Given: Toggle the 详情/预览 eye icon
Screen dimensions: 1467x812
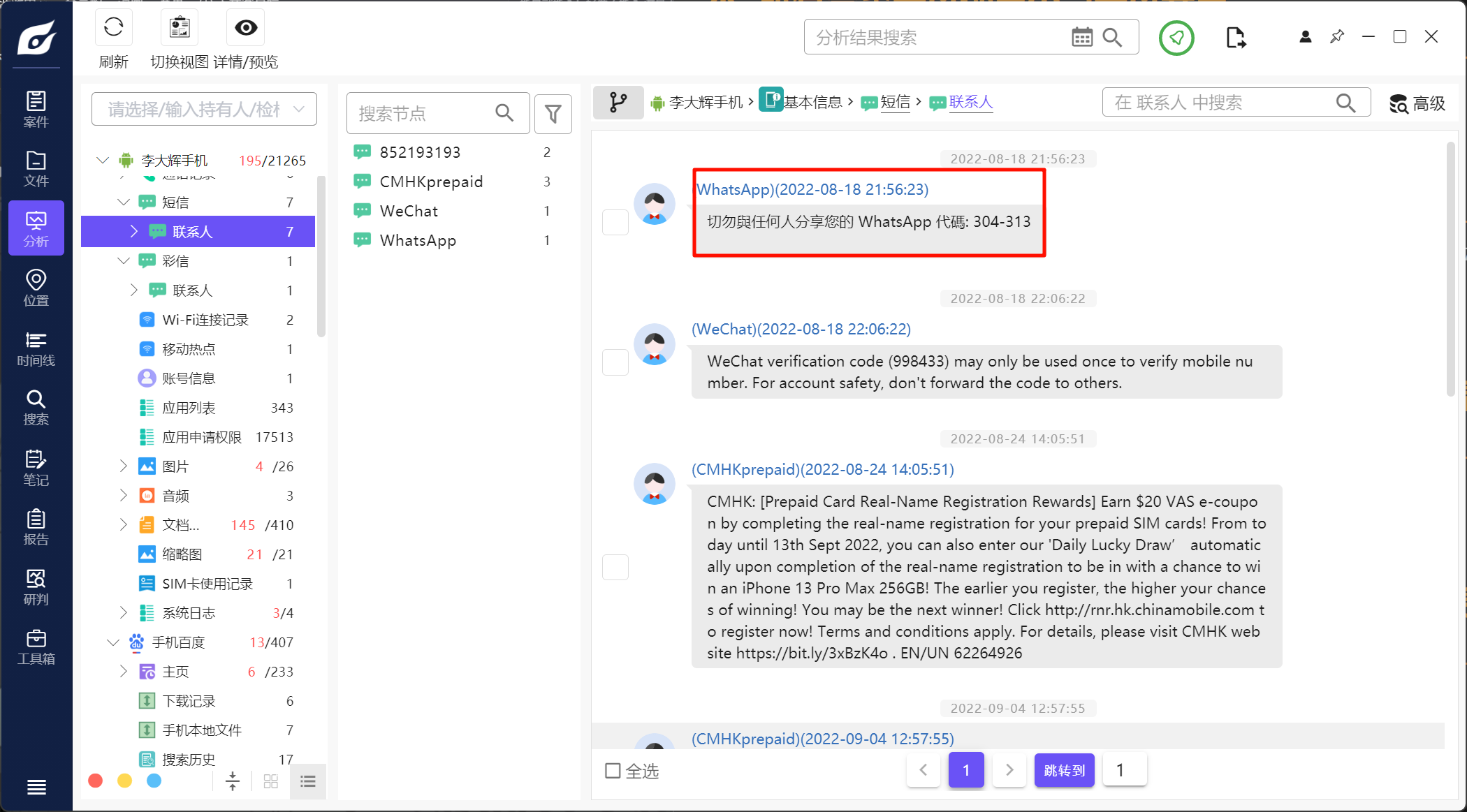Looking at the screenshot, I should pos(246,28).
